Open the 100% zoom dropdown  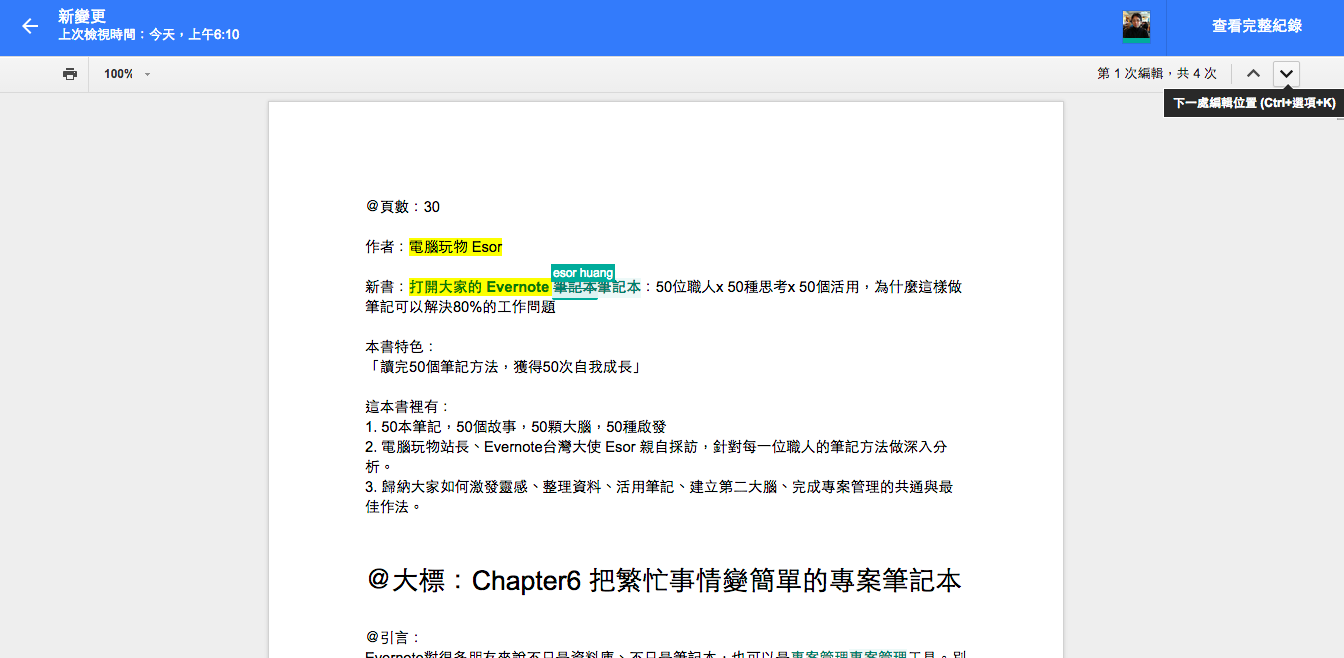point(127,74)
